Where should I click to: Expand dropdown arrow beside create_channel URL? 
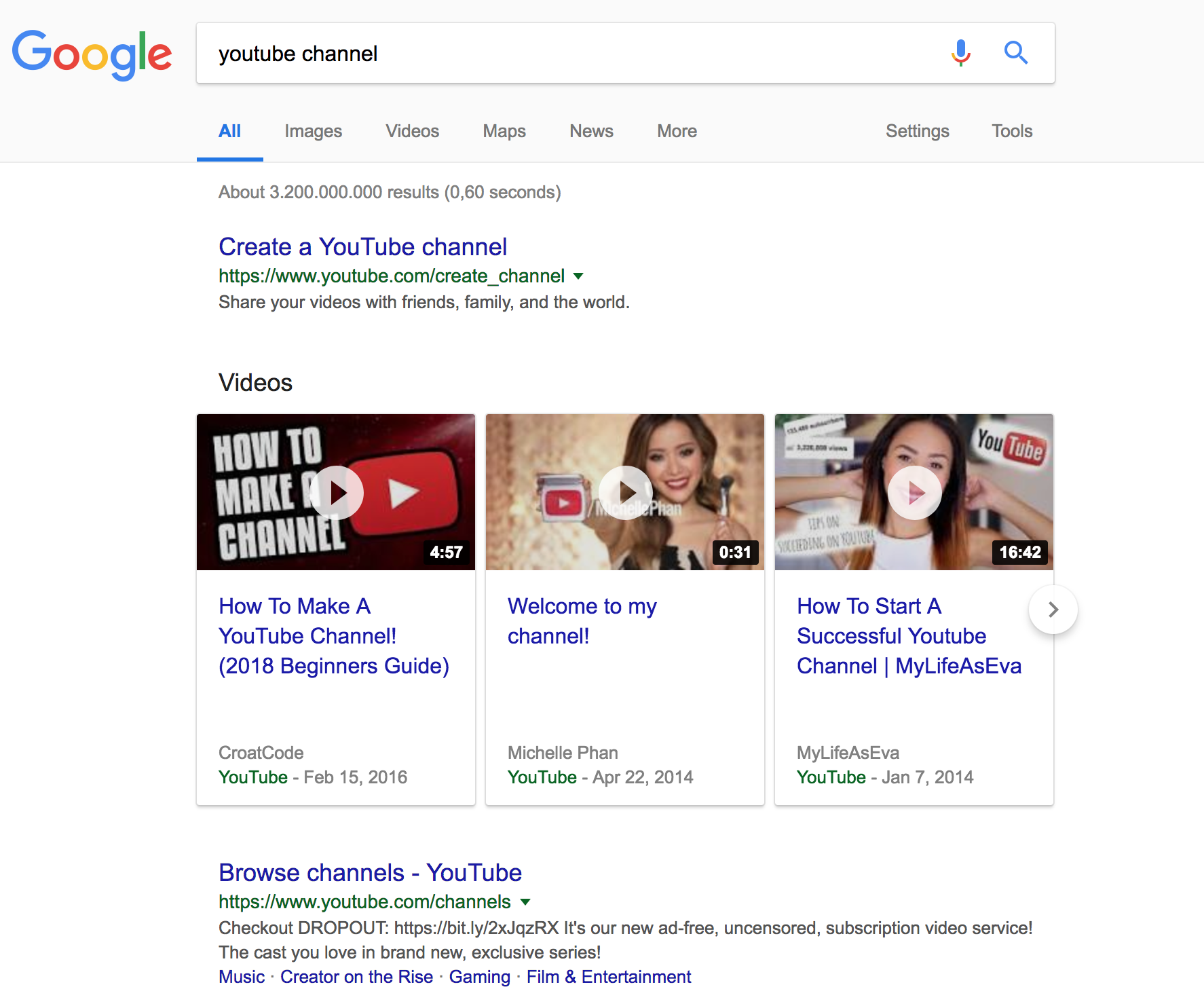coord(578,276)
